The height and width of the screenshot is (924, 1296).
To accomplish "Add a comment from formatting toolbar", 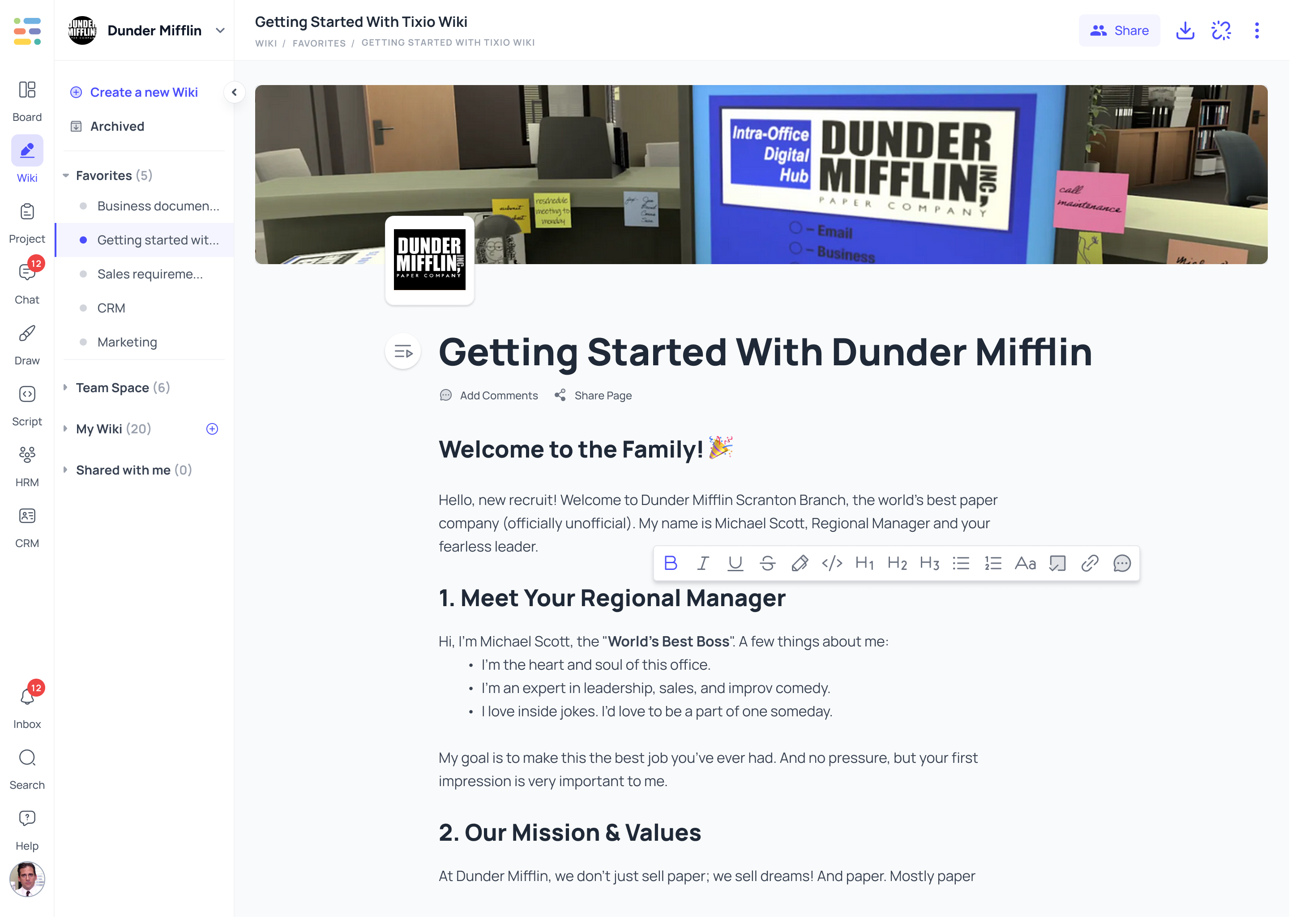I will (1122, 563).
